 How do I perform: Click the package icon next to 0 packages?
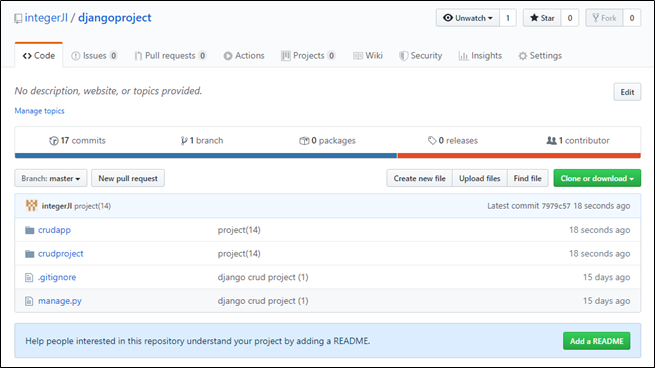tap(304, 141)
